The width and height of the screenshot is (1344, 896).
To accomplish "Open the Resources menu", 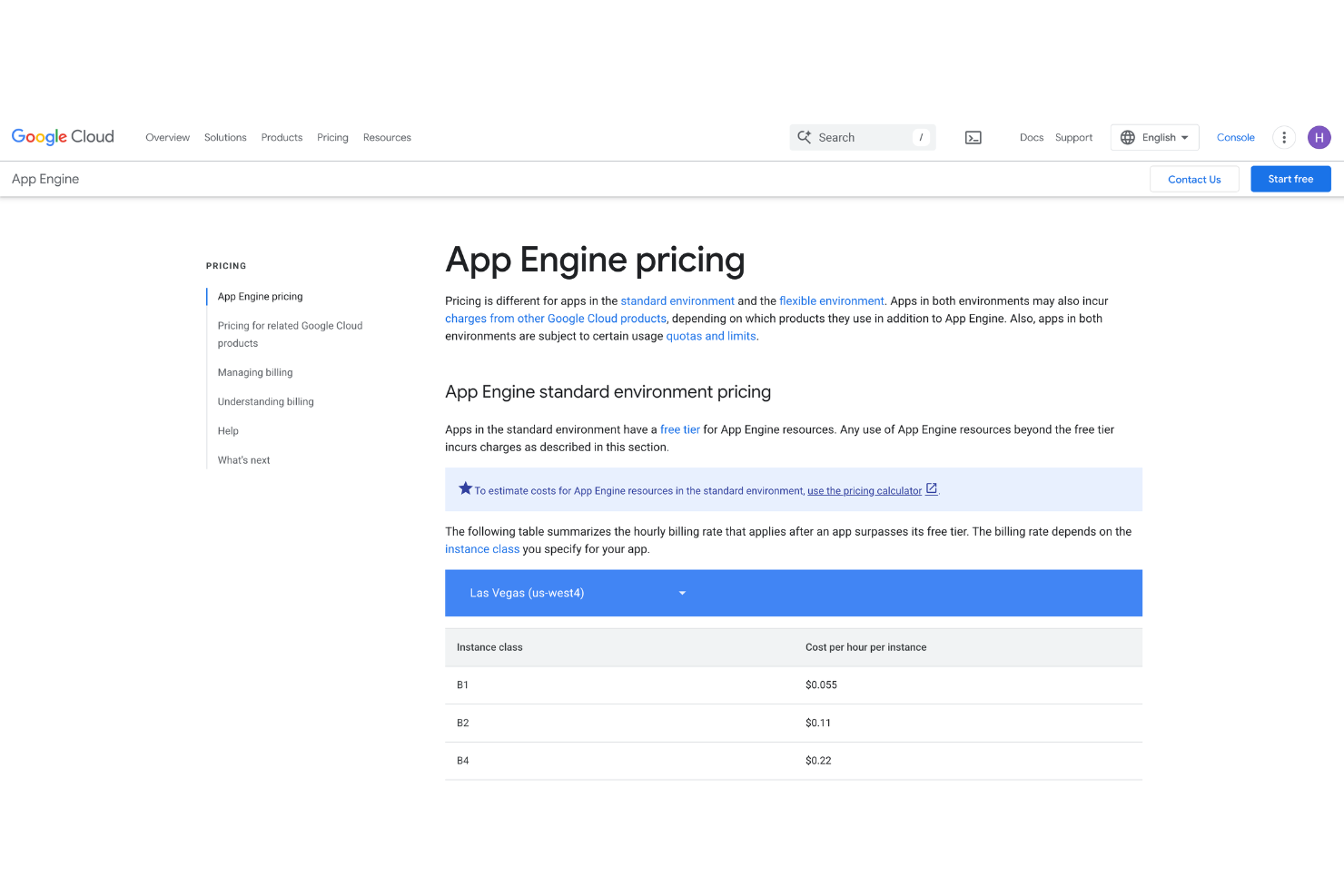I will [x=387, y=138].
